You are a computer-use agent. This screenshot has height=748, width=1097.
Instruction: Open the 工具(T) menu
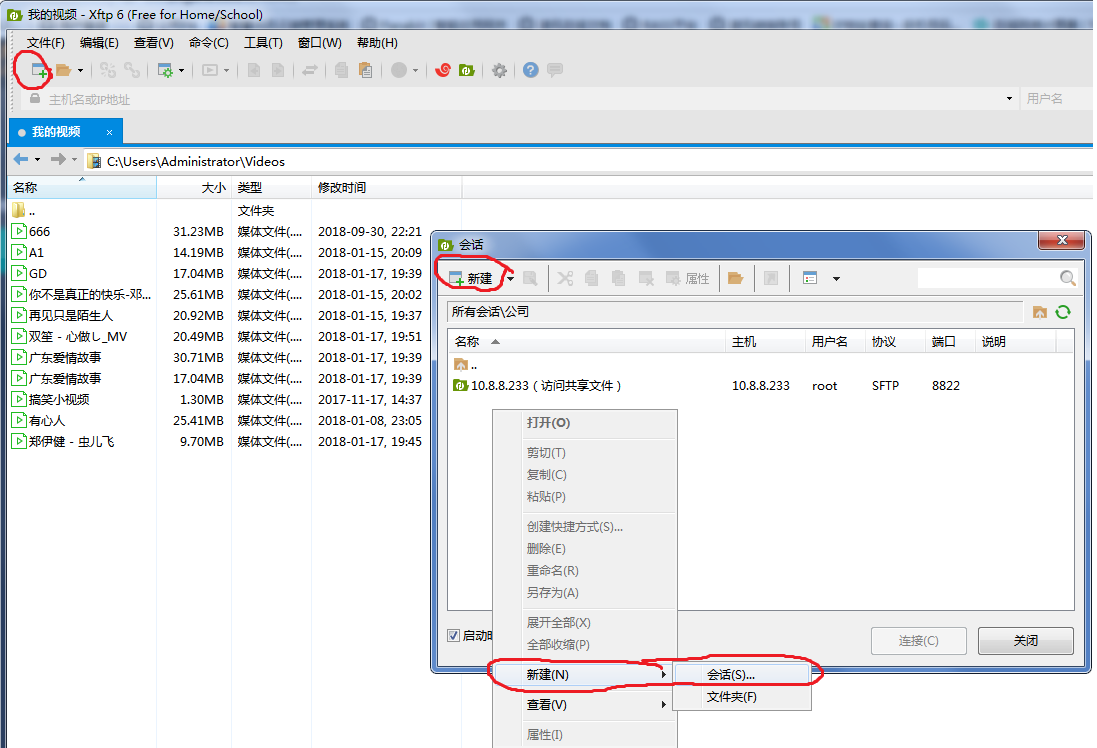point(263,43)
